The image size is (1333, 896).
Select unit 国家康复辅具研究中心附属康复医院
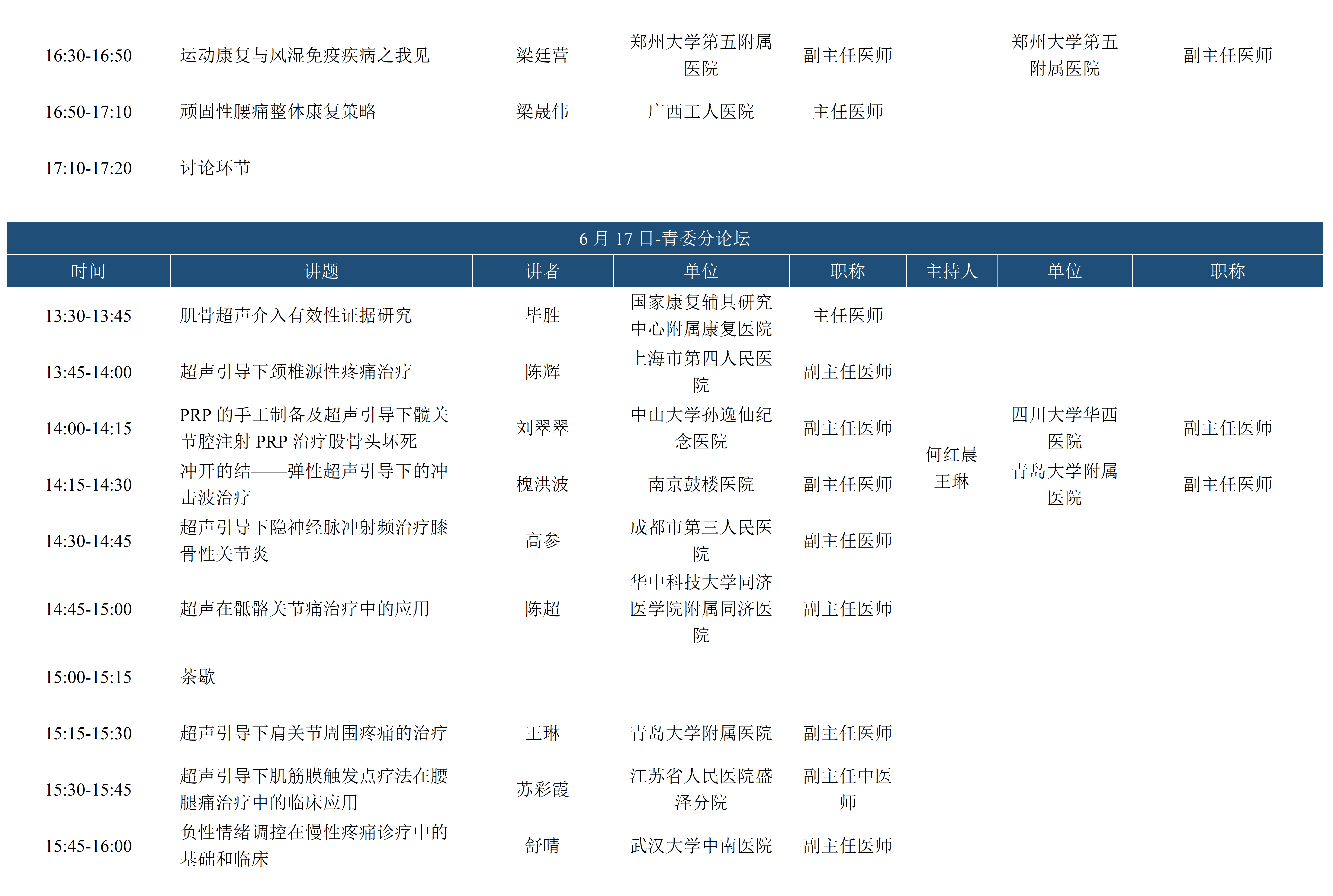[701, 315]
